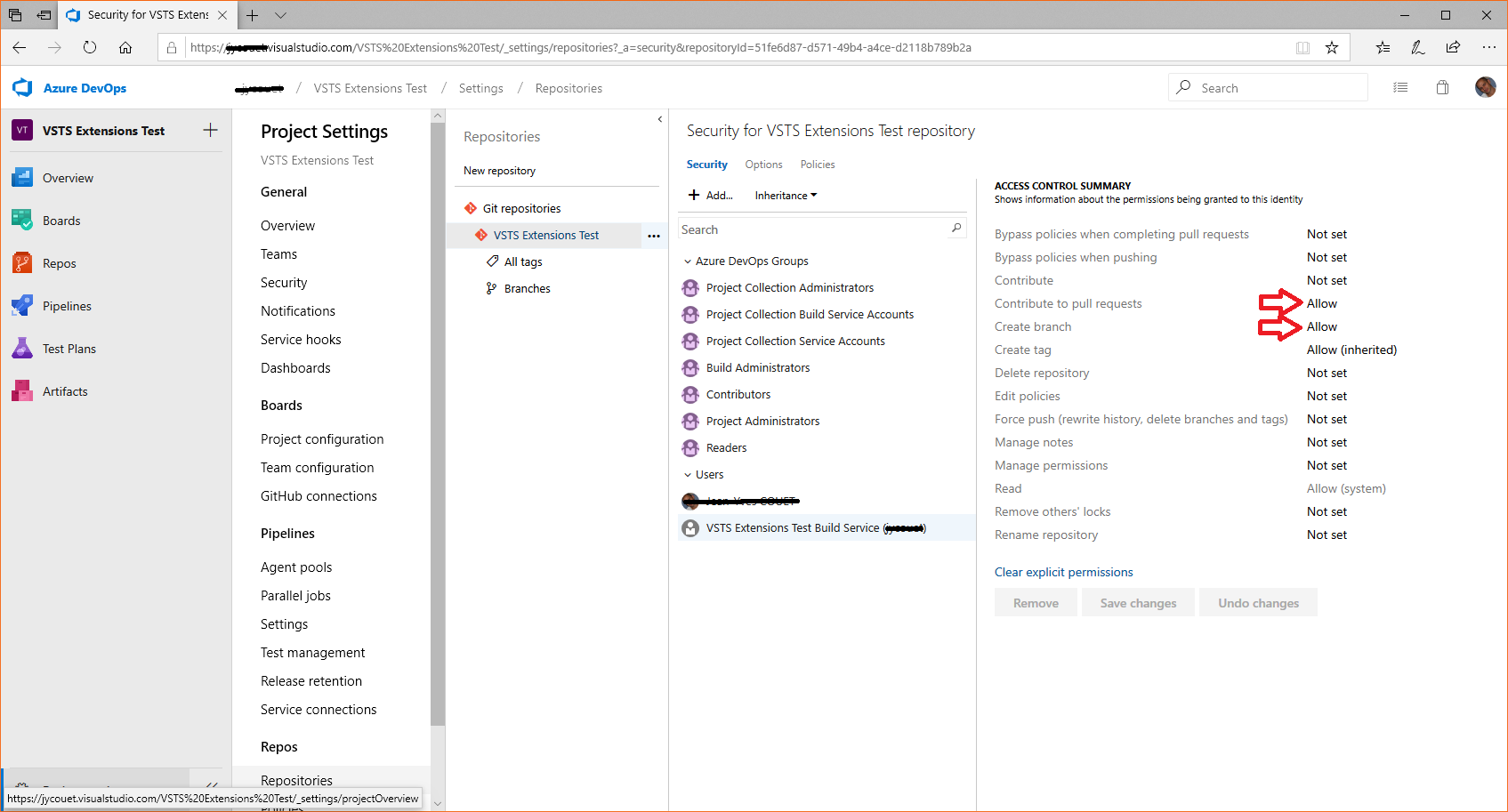Click the VT project avatar icon

pos(22,130)
